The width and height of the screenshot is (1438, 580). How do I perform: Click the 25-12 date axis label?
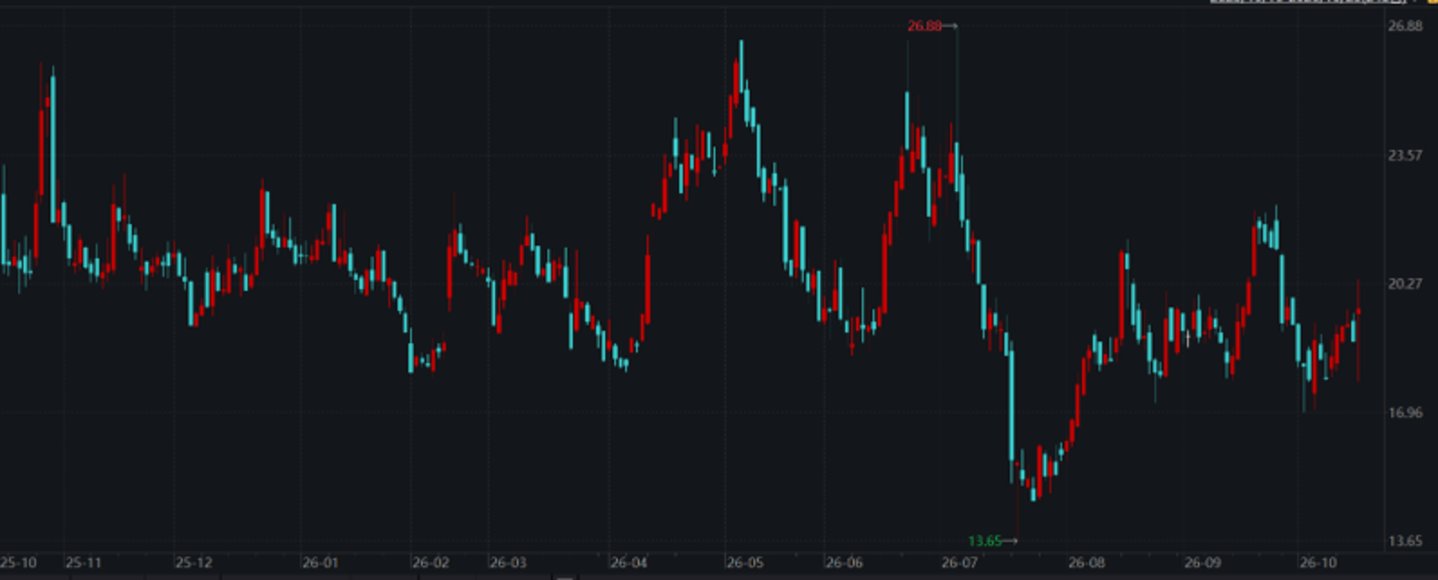coord(194,562)
